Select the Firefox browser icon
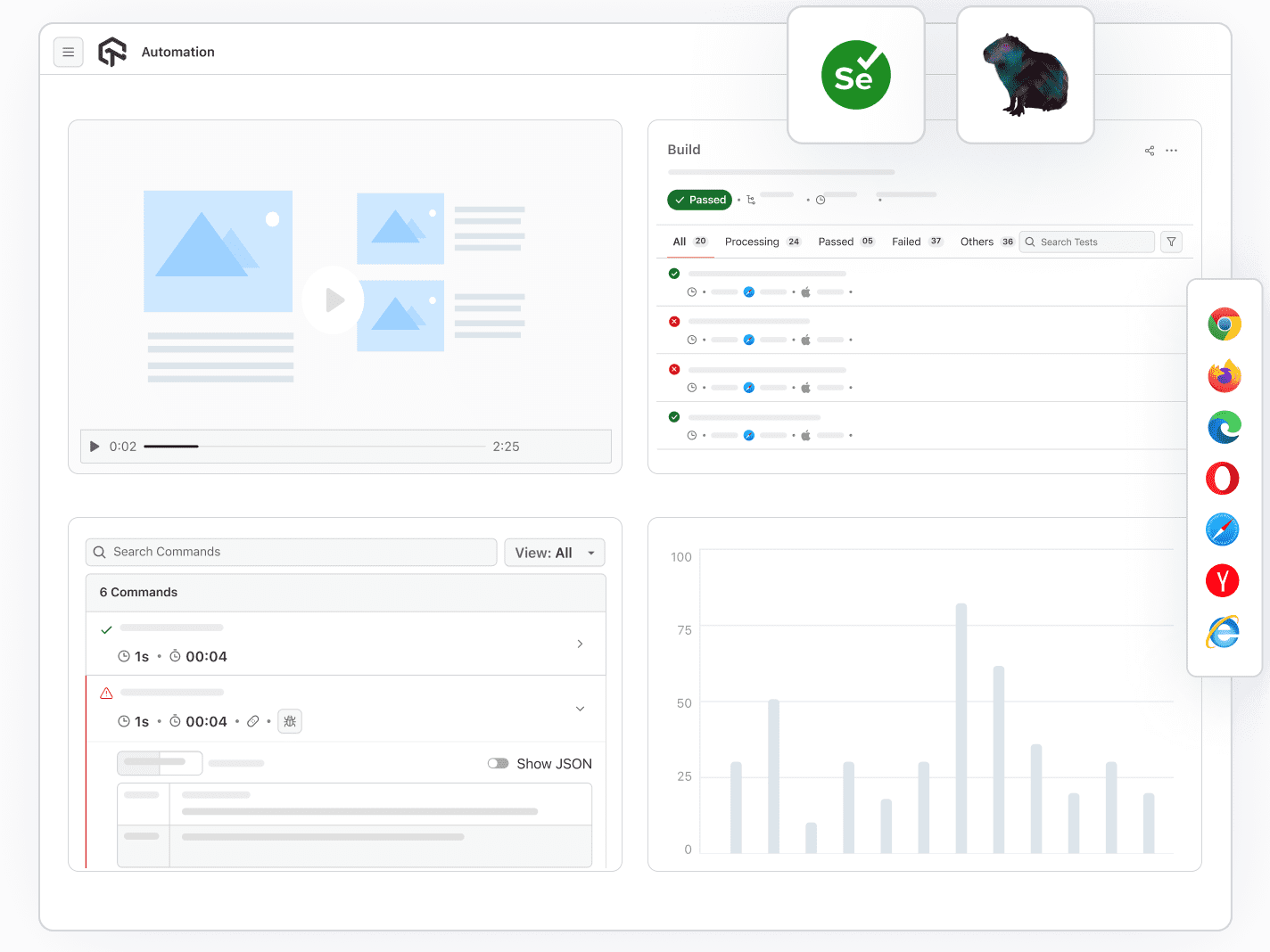1270x952 pixels. tap(1223, 375)
